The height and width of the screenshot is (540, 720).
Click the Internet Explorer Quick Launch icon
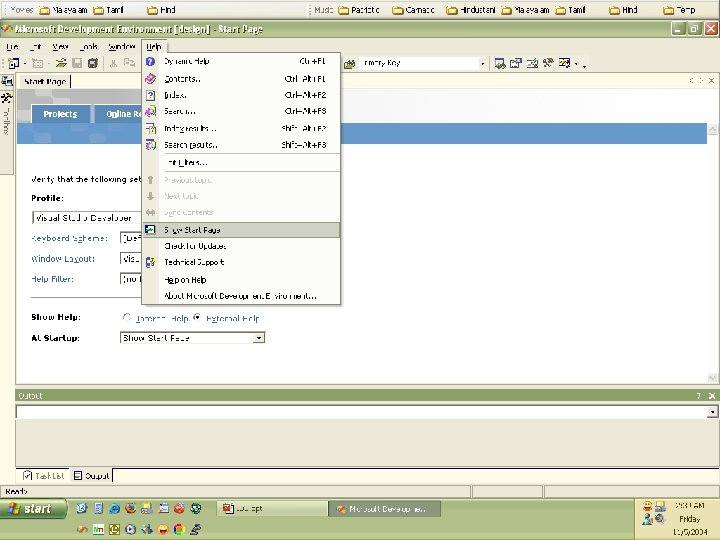click(x=114, y=508)
